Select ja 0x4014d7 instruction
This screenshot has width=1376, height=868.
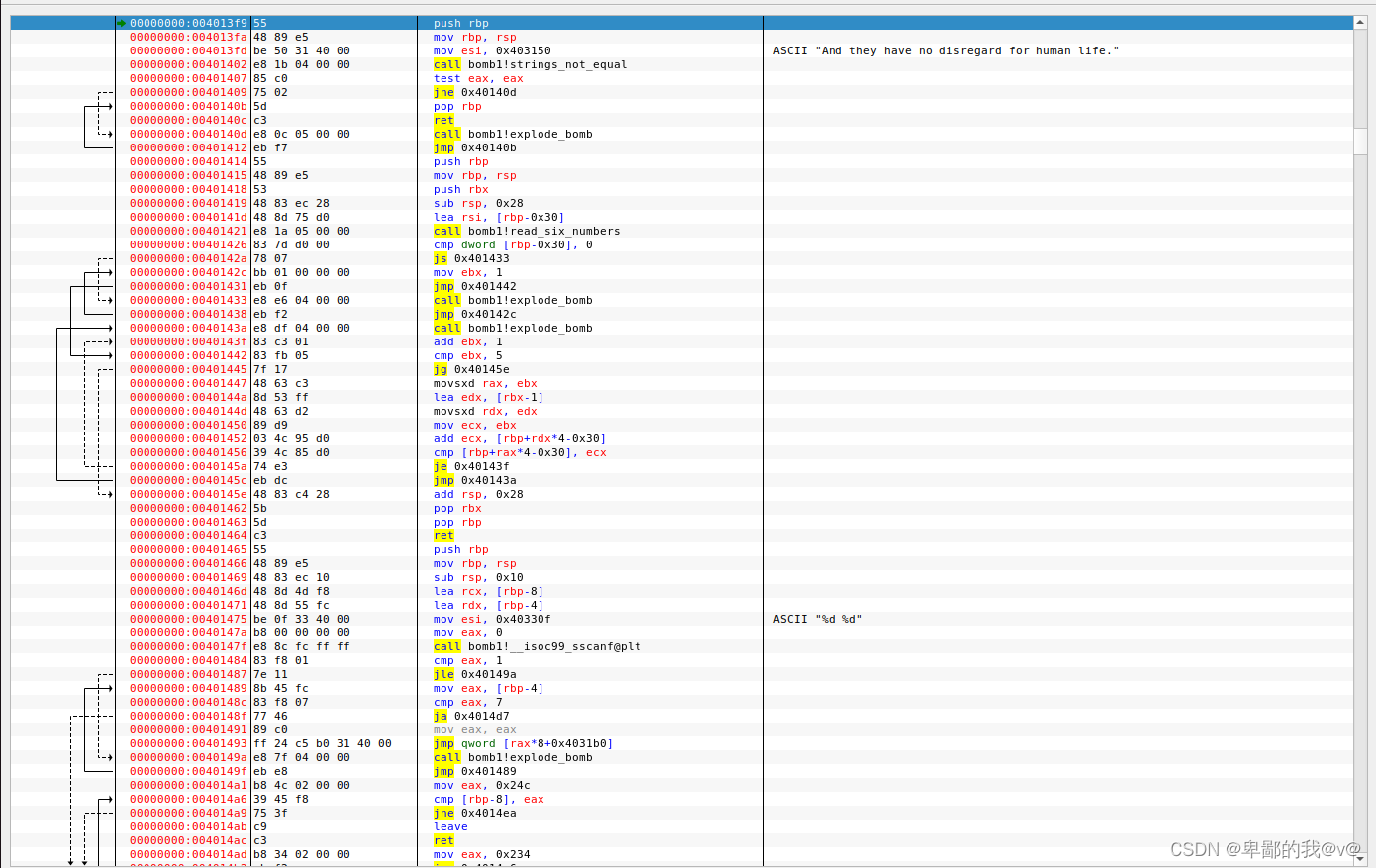(471, 716)
